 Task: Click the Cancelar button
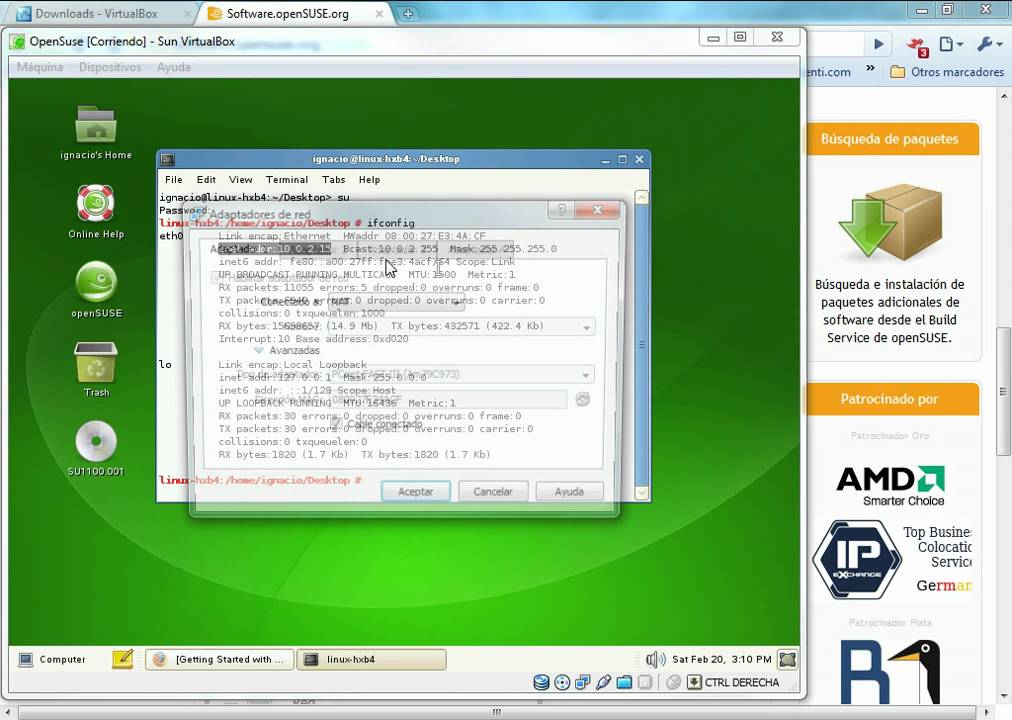[493, 491]
